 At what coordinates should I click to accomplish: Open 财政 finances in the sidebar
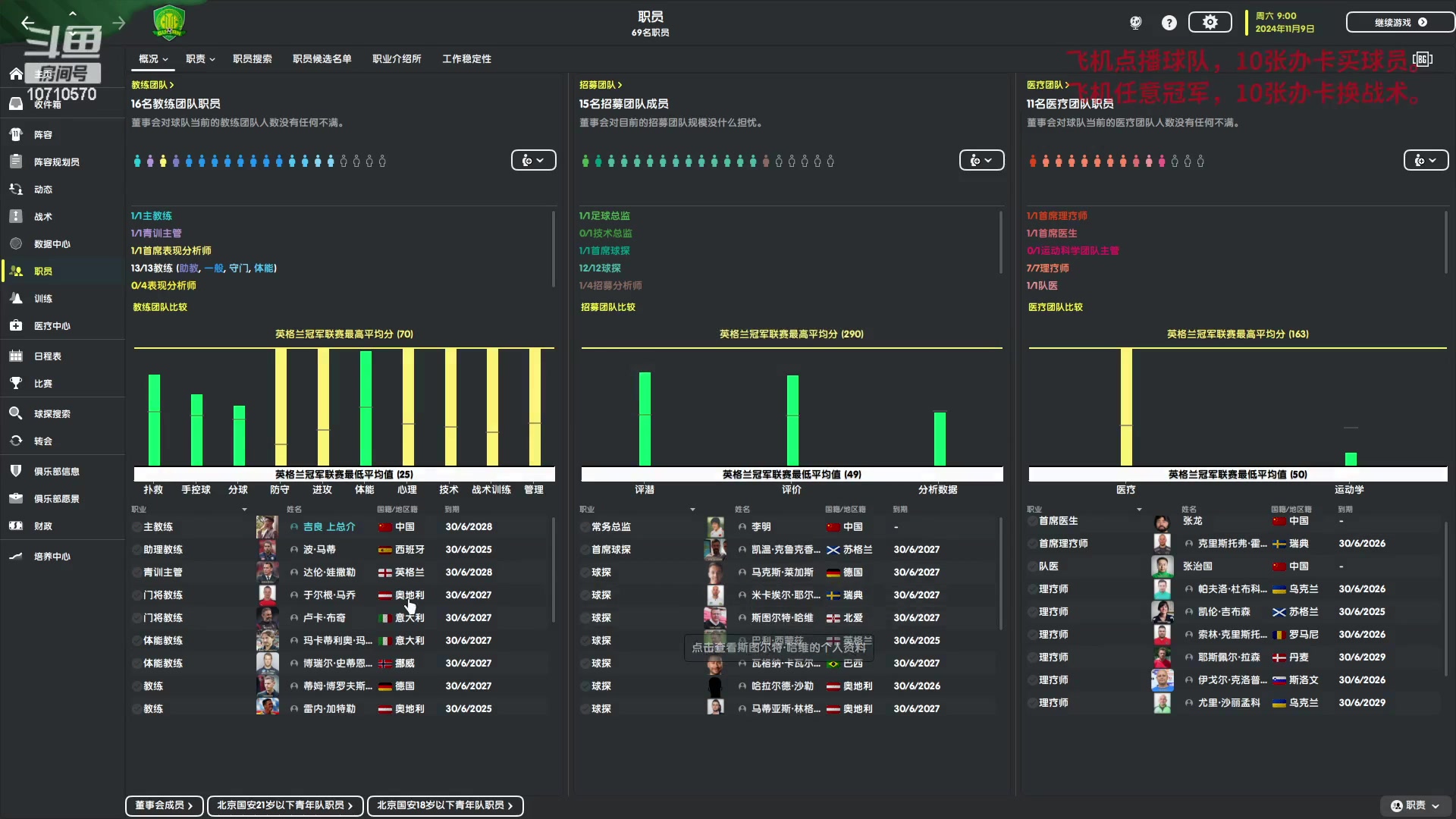coord(43,526)
